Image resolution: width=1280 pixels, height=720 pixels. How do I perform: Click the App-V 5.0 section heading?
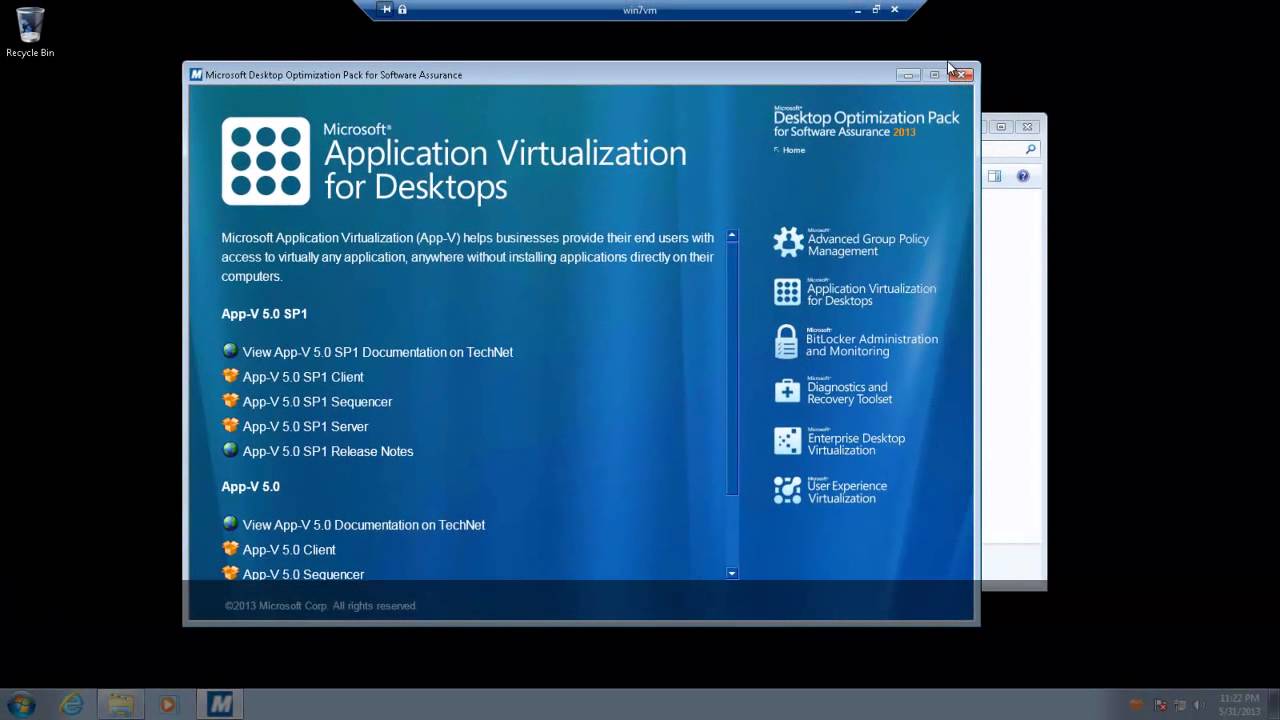(250, 487)
